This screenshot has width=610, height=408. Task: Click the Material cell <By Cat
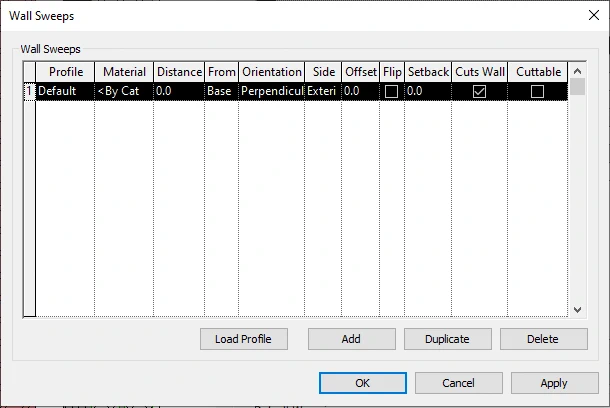point(123,91)
